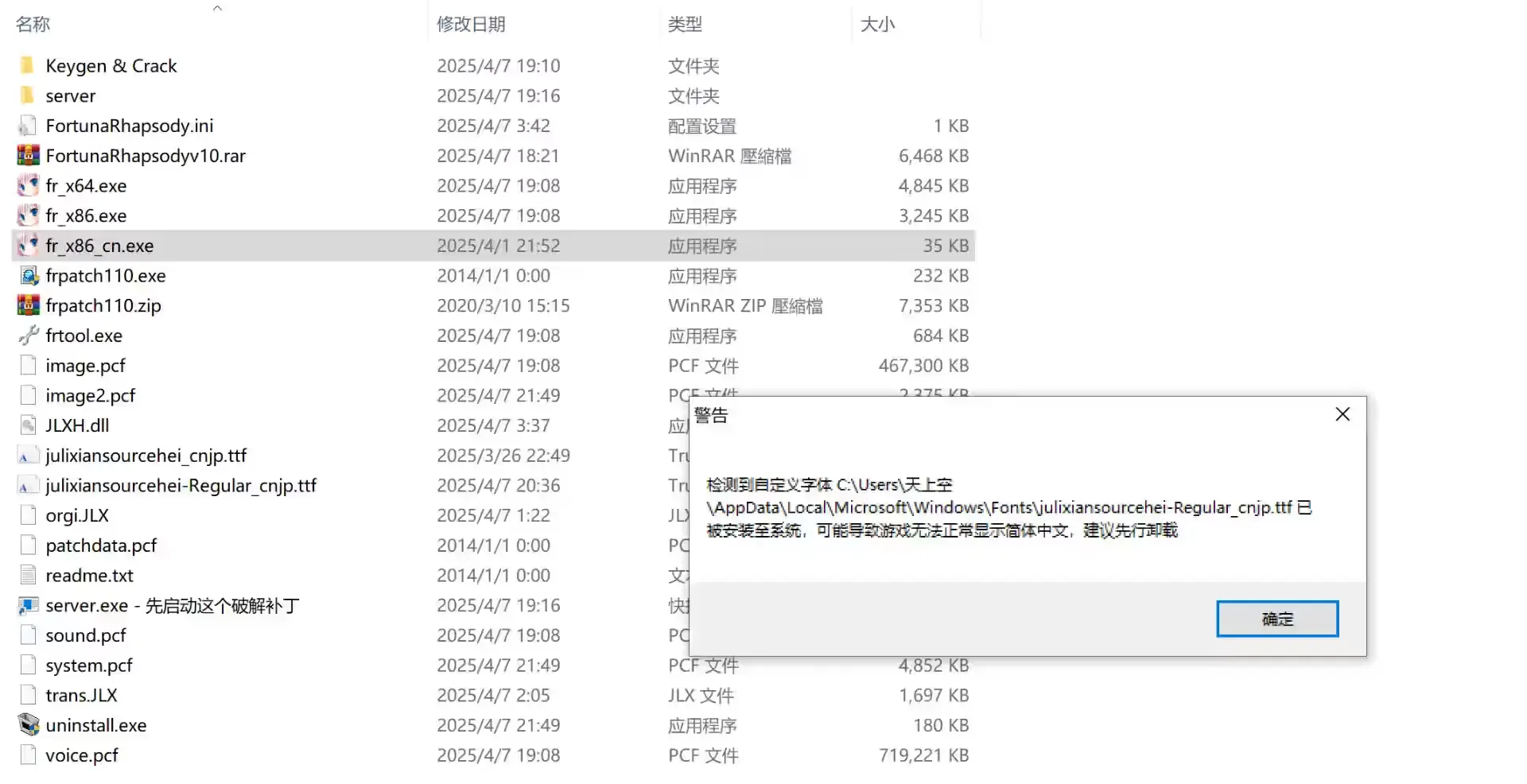Select the fr_x86.exe application icon
1527x784 pixels.
tap(28, 215)
